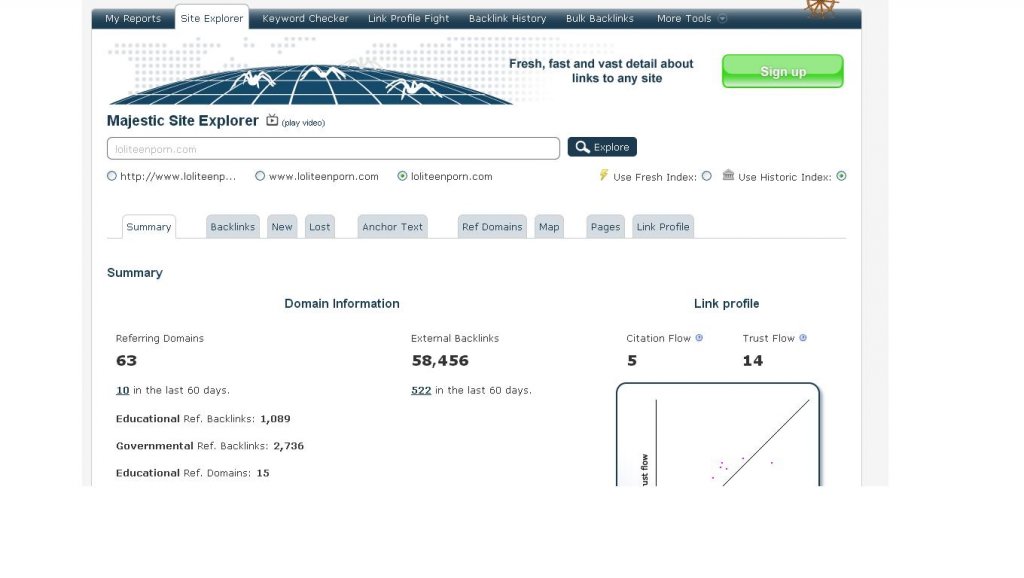The height and width of the screenshot is (578, 1024).
Task: Click the External Backlinks value 58,456
Action: pyautogui.click(x=440, y=361)
